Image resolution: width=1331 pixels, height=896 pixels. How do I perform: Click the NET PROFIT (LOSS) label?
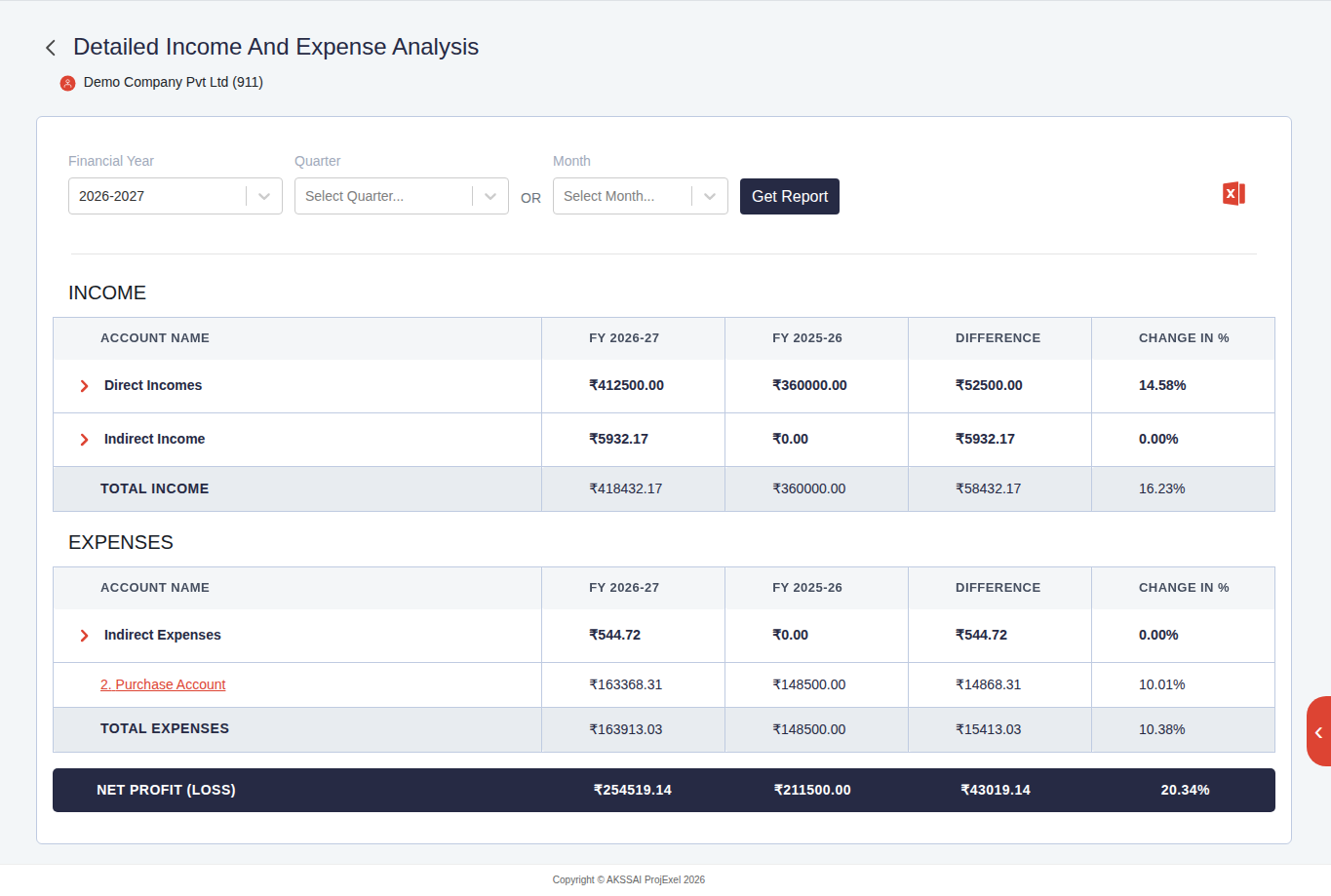tap(166, 790)
